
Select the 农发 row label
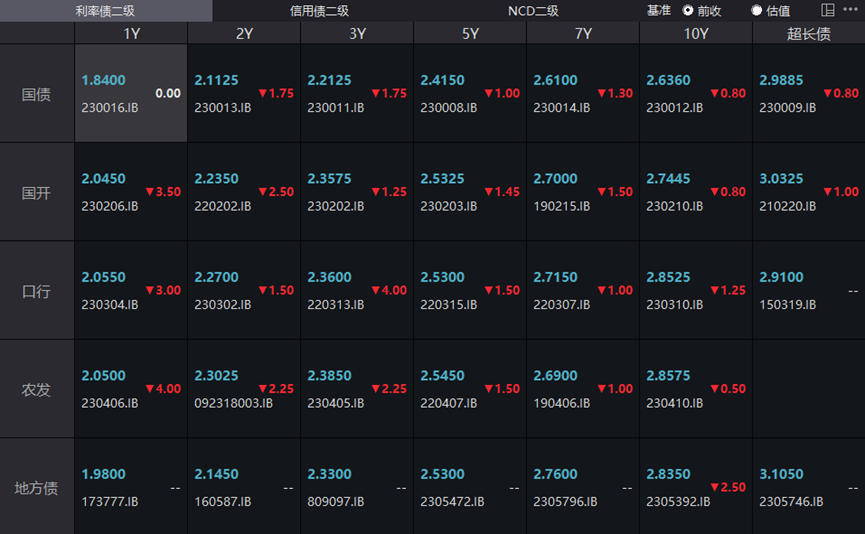(37, 389)
